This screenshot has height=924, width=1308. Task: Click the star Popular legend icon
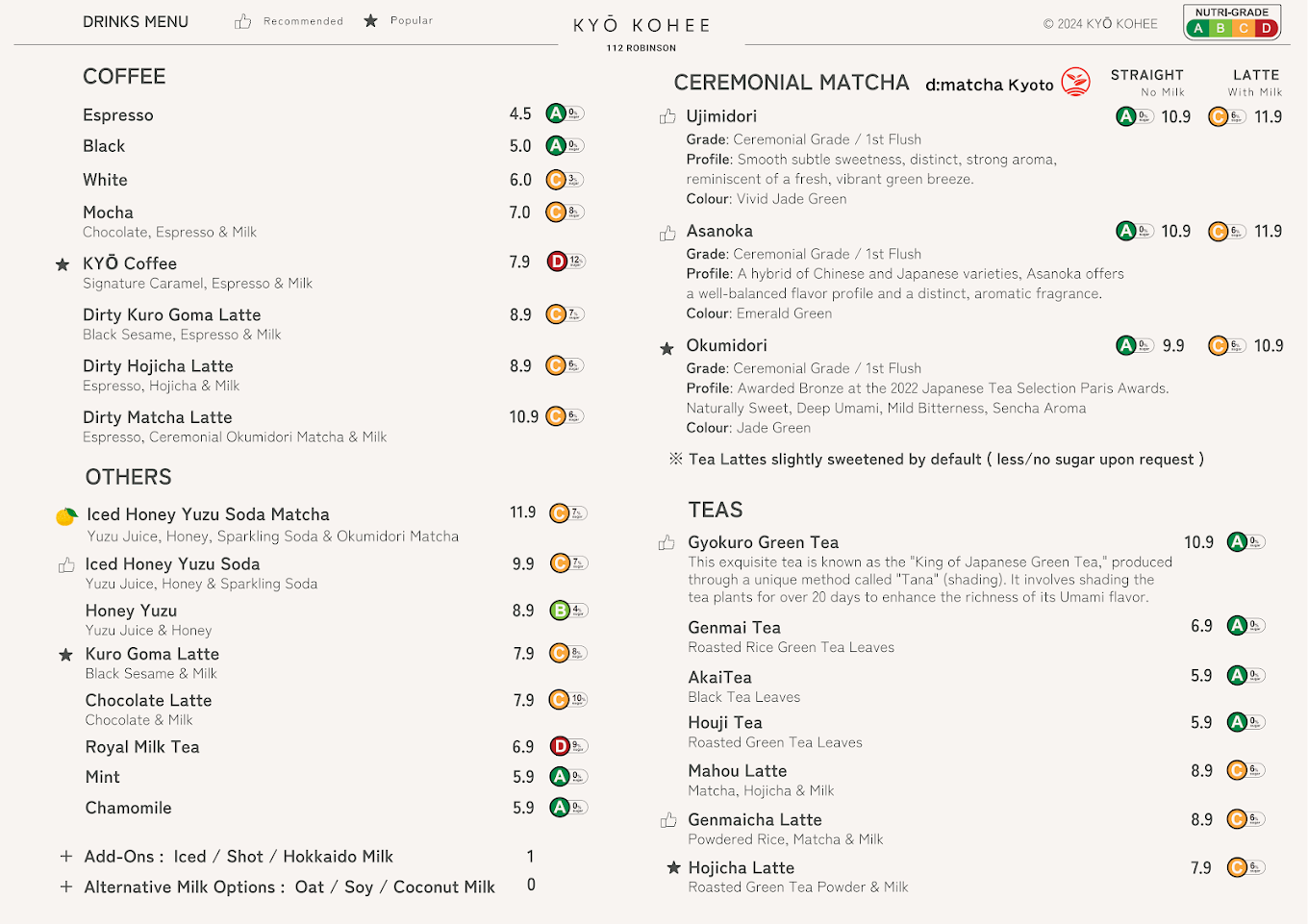click(370, 20)
